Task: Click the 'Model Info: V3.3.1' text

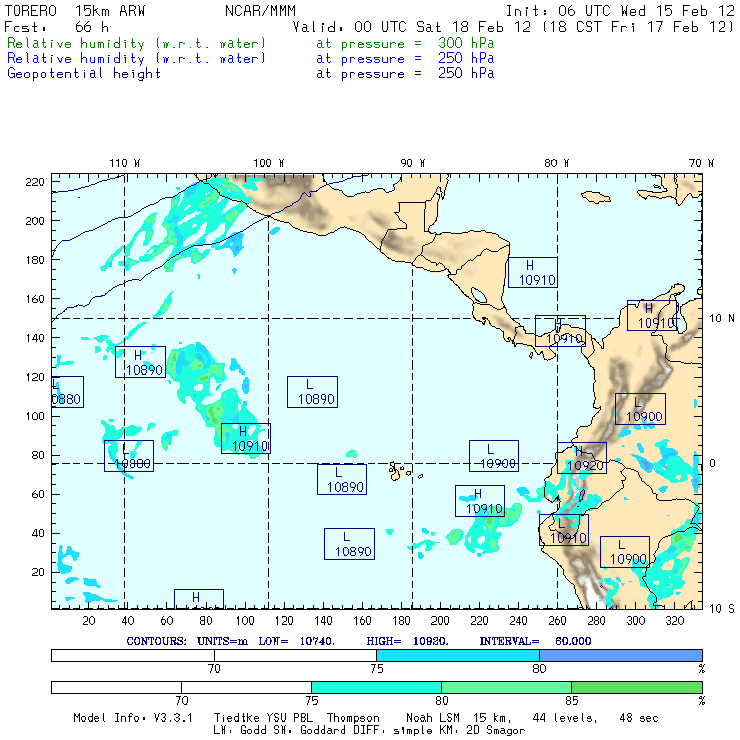Action: [x=133, y=718]
